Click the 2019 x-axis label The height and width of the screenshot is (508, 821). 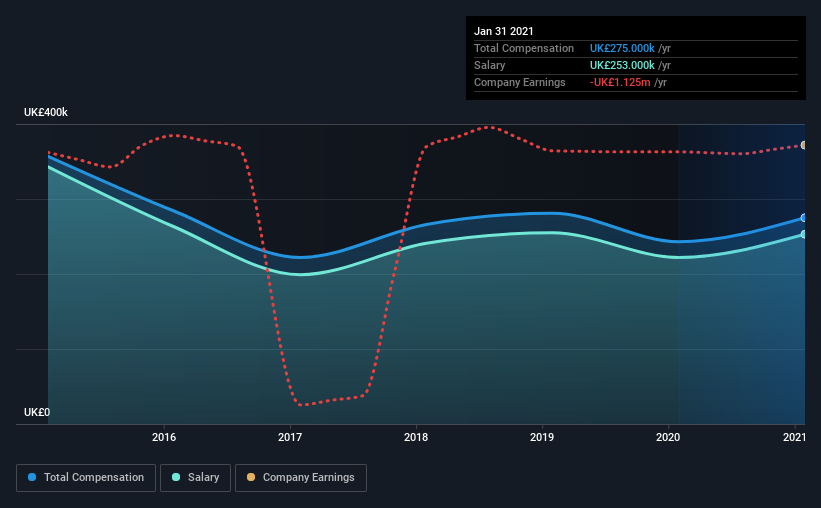click(x=542, y=437)
